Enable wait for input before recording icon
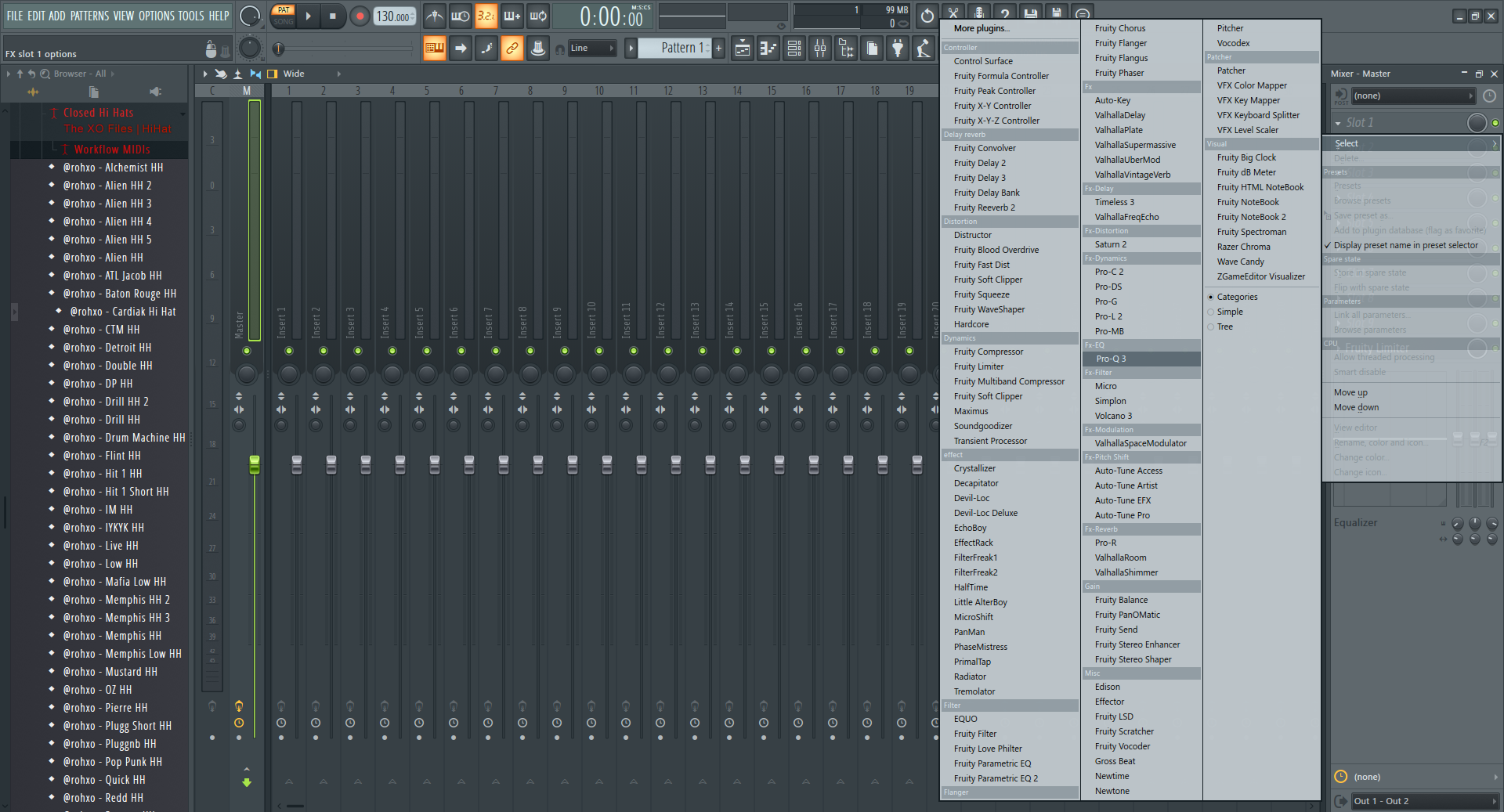The image size is (1504, 812). coord(461,16)
